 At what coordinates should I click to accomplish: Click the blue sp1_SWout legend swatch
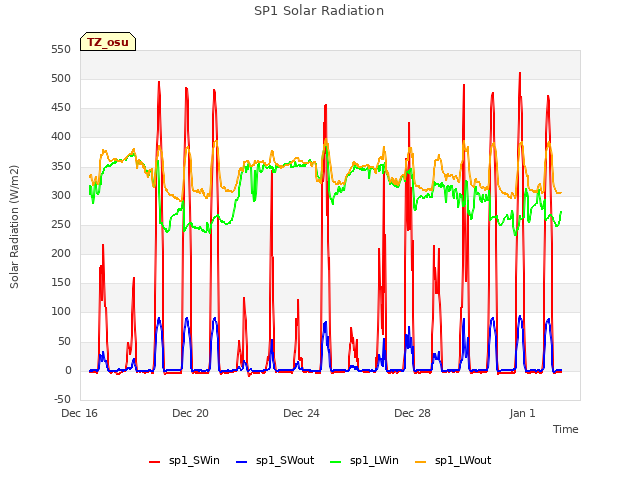pyautogui.click(x=242, y=462)
